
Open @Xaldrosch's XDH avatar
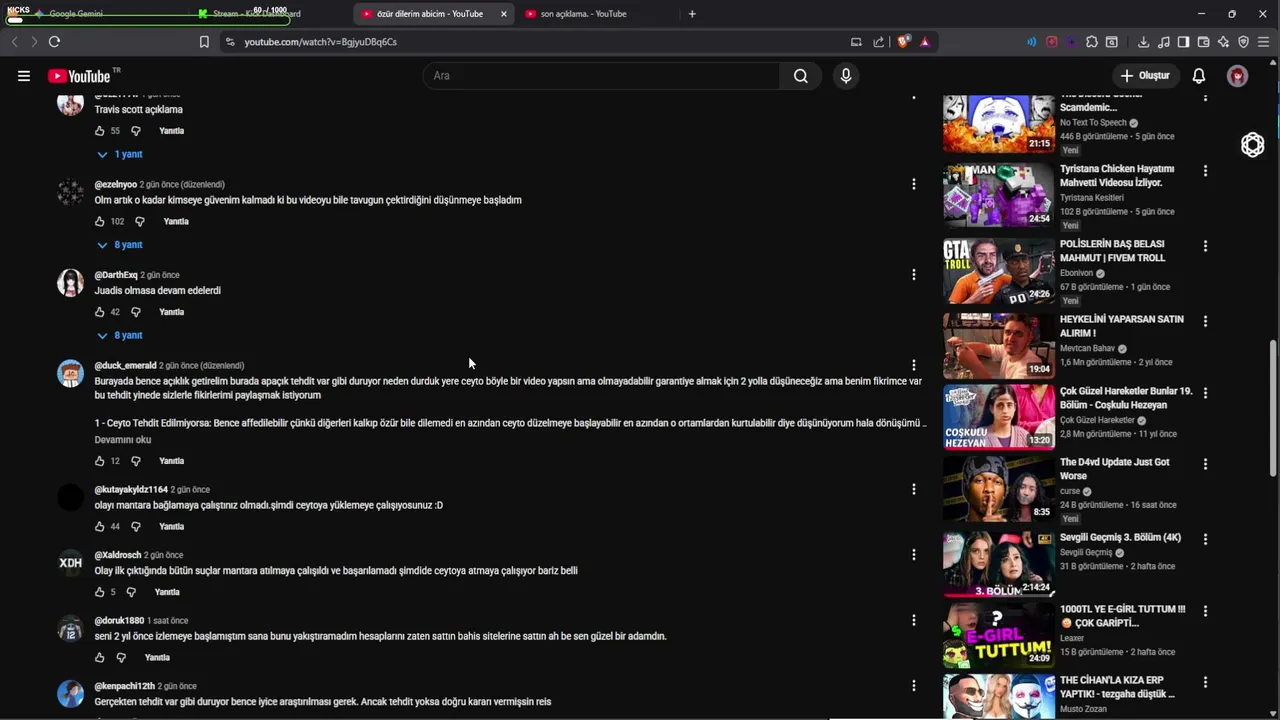70,563
